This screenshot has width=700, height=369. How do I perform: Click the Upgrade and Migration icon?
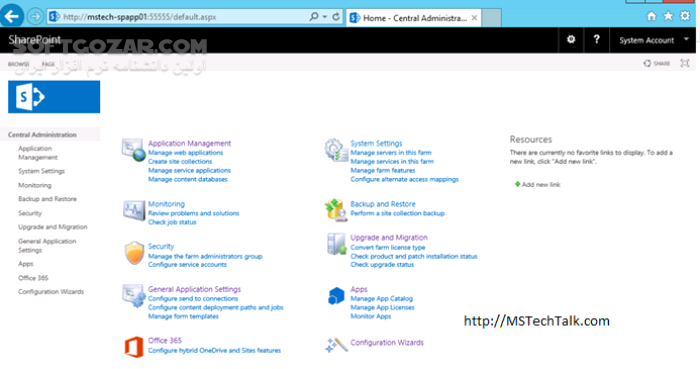click(x=336, y=244)
